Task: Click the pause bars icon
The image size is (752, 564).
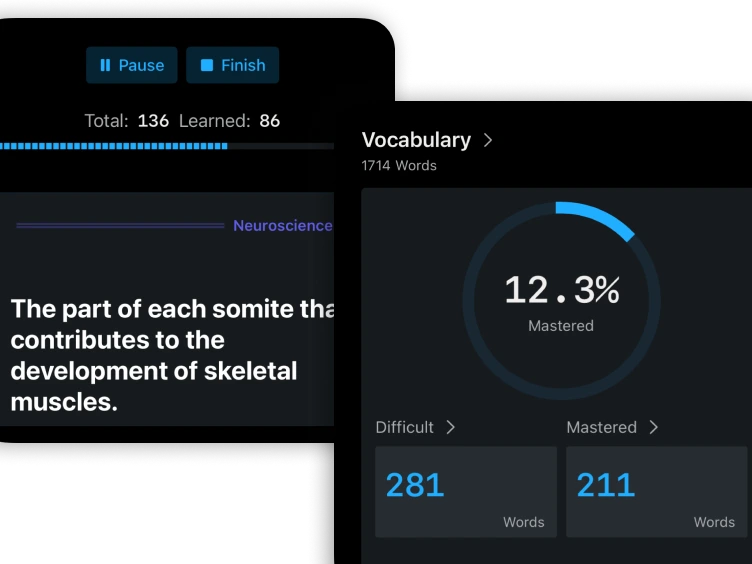Action: (105, 65)
